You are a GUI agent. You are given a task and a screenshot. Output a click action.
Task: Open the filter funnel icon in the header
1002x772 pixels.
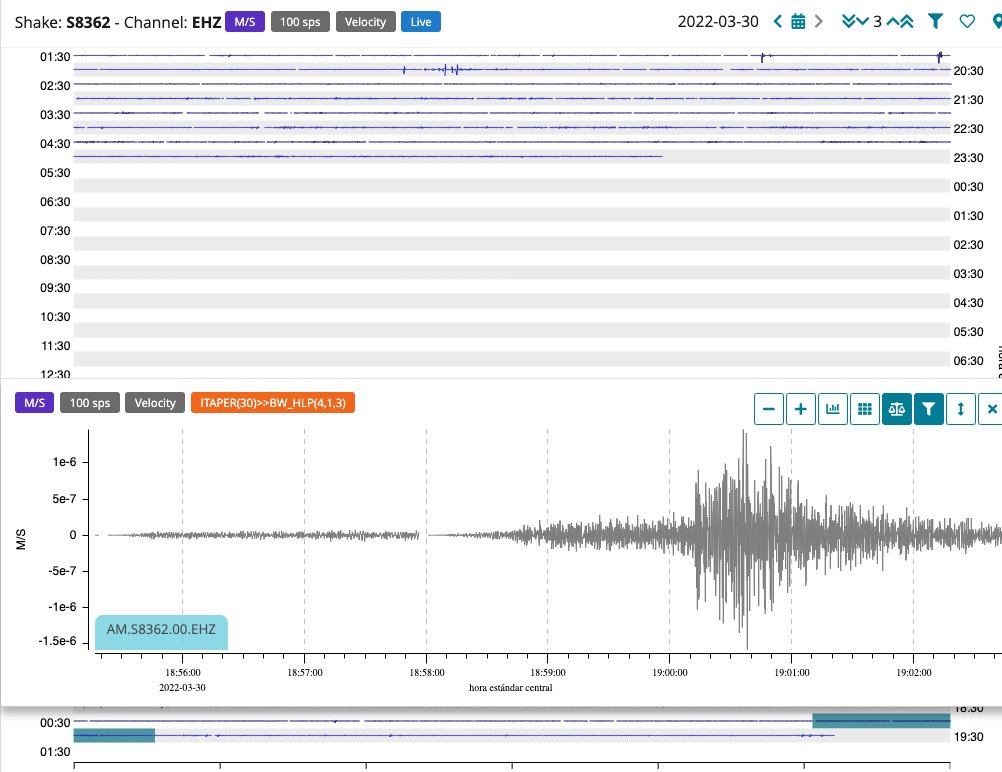pos(935,21)
